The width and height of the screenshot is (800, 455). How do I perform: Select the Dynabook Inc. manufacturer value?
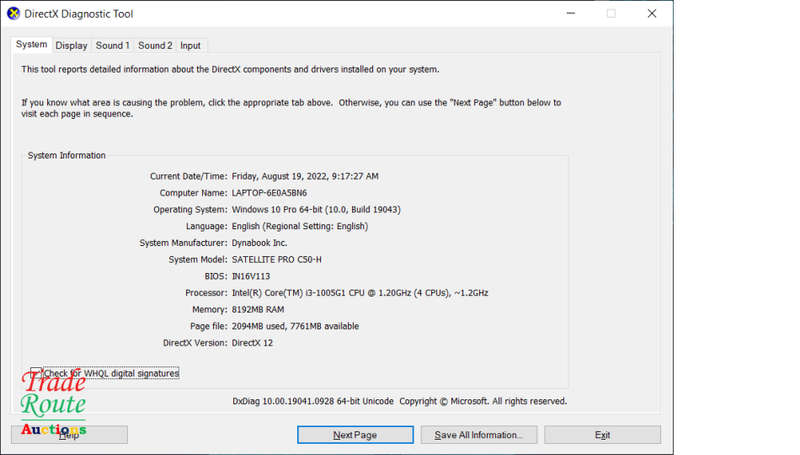(x=259, y=243)
